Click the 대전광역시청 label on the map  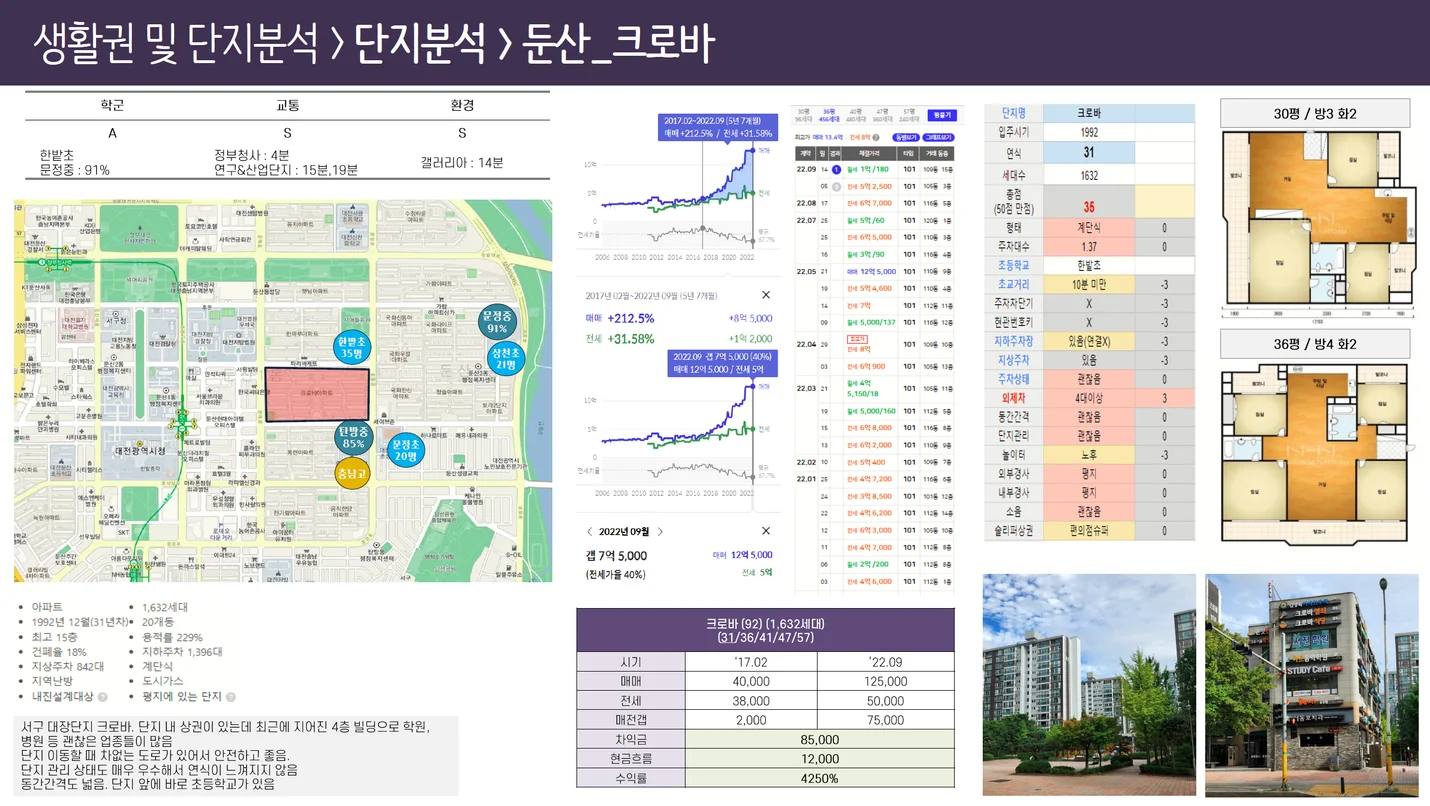140,451
